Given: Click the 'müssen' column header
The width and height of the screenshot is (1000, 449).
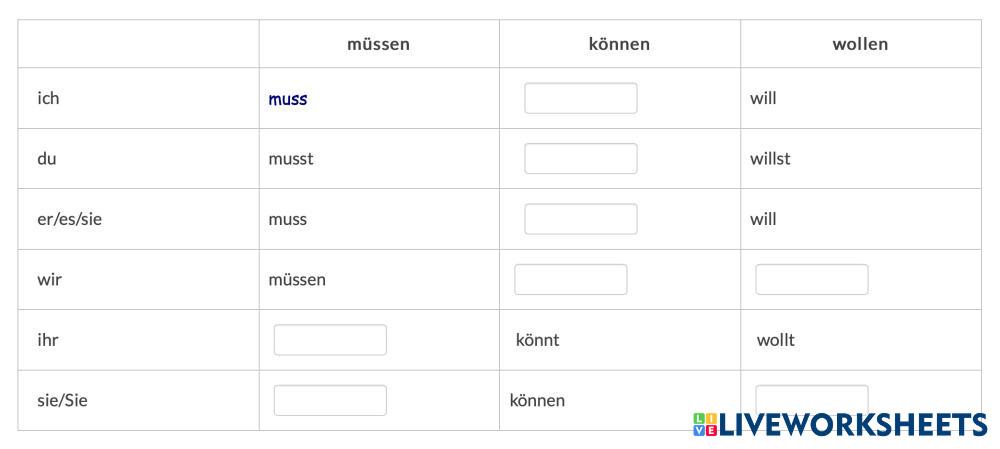Looking at the screenshot, I should point(378,44).
